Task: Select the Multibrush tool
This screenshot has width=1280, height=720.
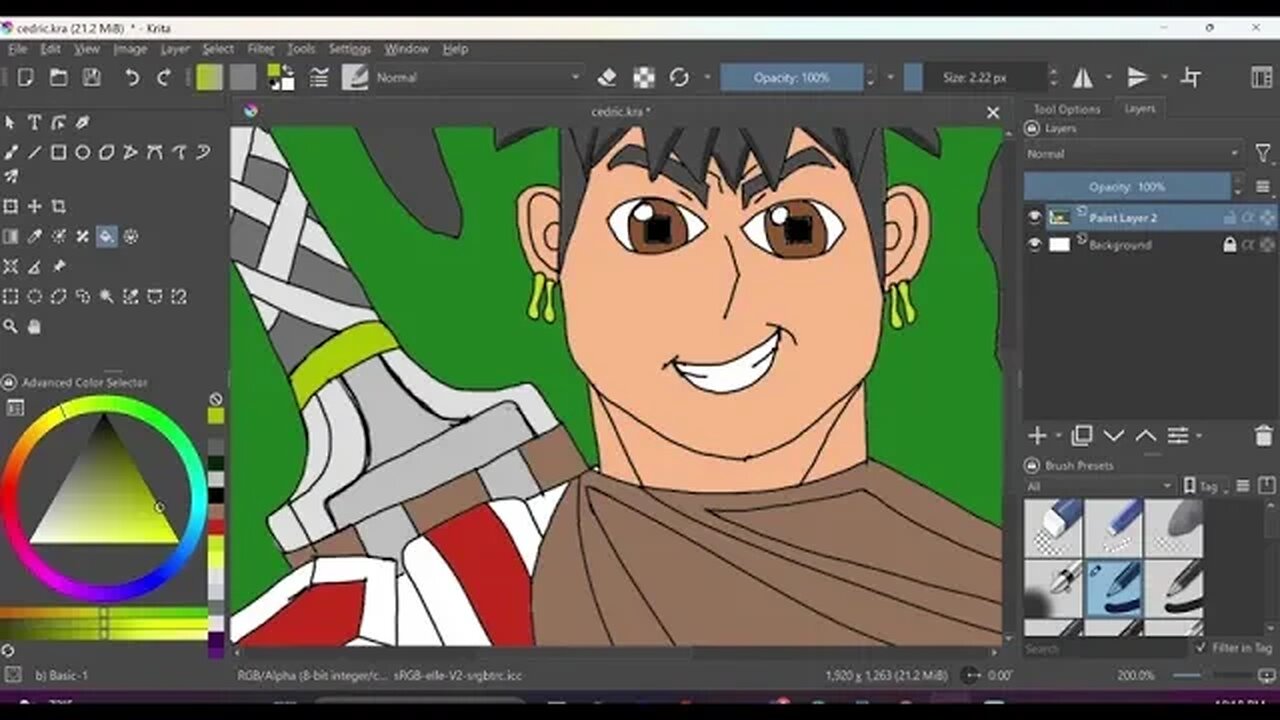Action: (x=10, y=176)
